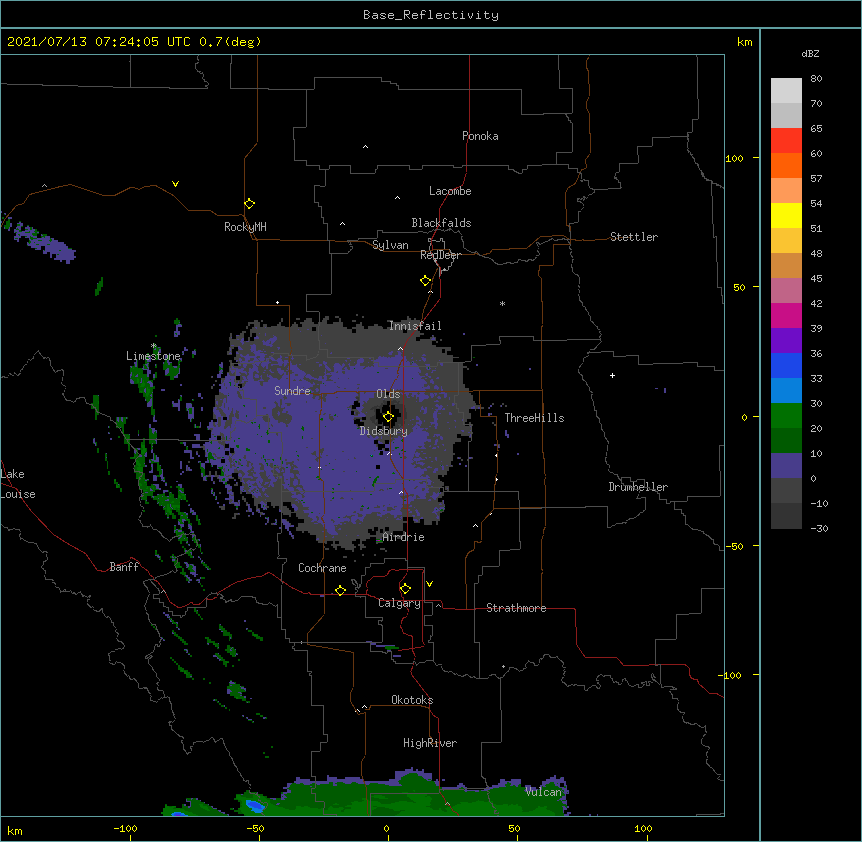Click the Limestone label
Screen dimensions: 862x842
(x=153, y=356)
